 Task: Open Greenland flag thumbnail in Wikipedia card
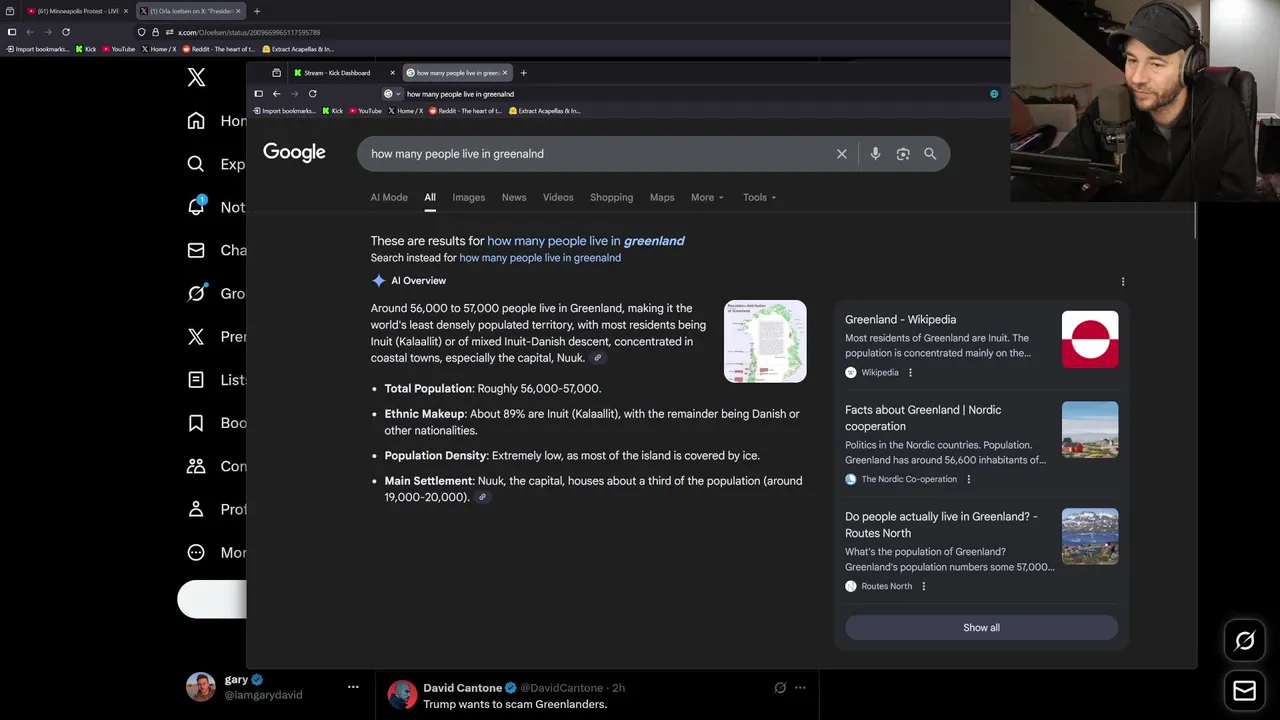click(1090, 339)
